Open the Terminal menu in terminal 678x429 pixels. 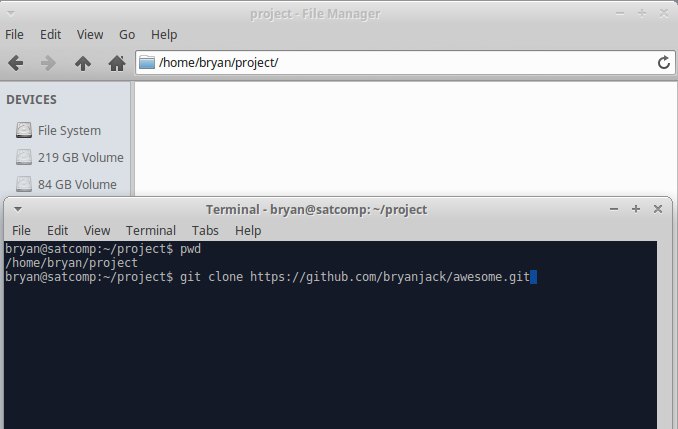pyautogui.click(x=151, y=231)
